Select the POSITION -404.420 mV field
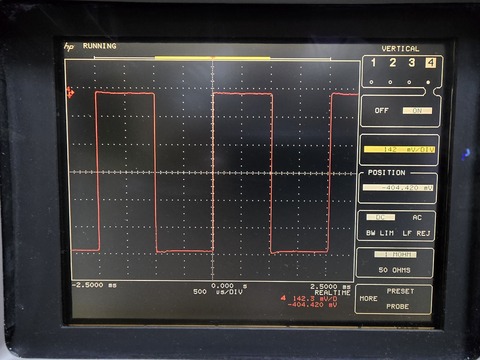480x360 pixels. tap(398, 188)
